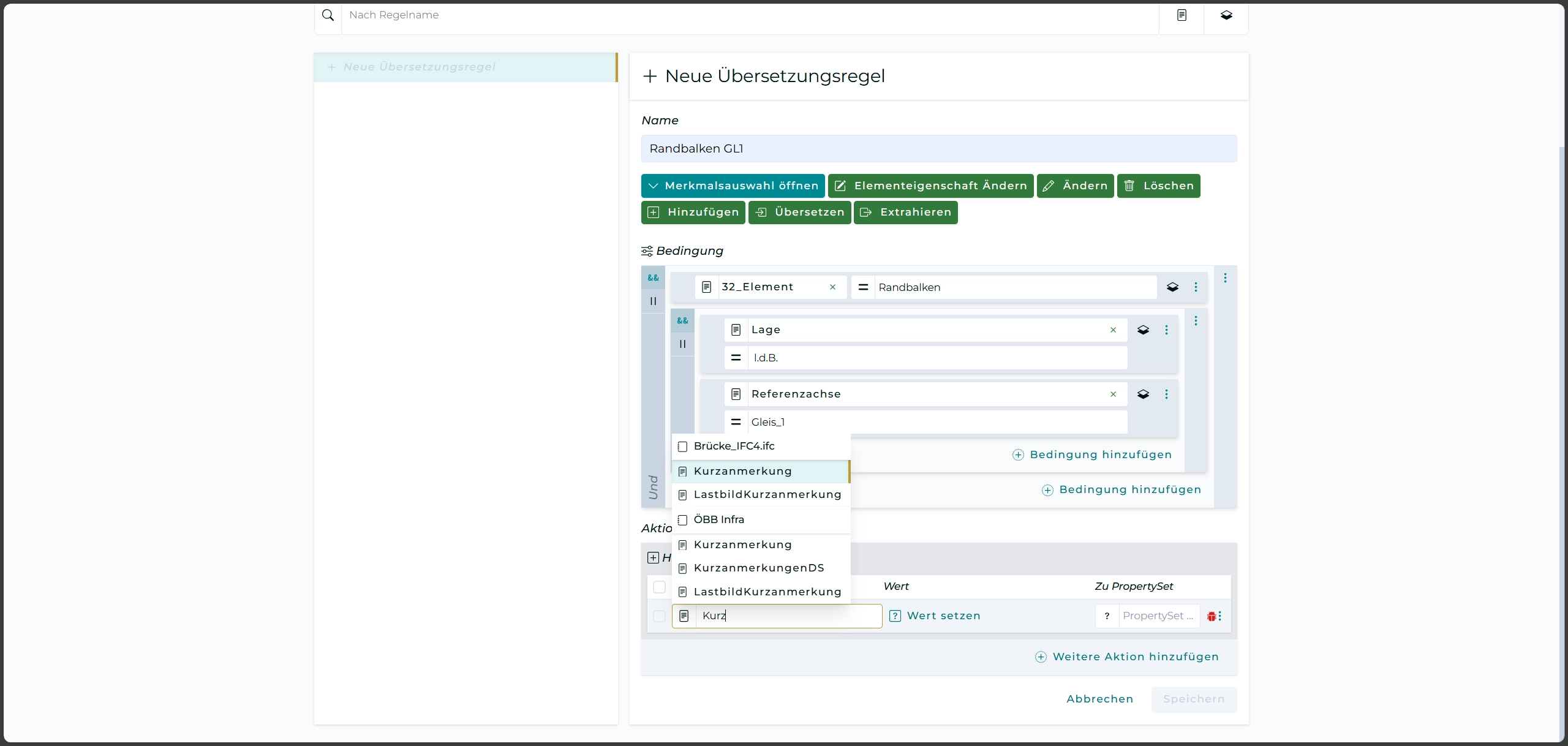This screenshot has width=1568, height=746.
Task: Click the search magnifier icon
Action: point(328,15)
